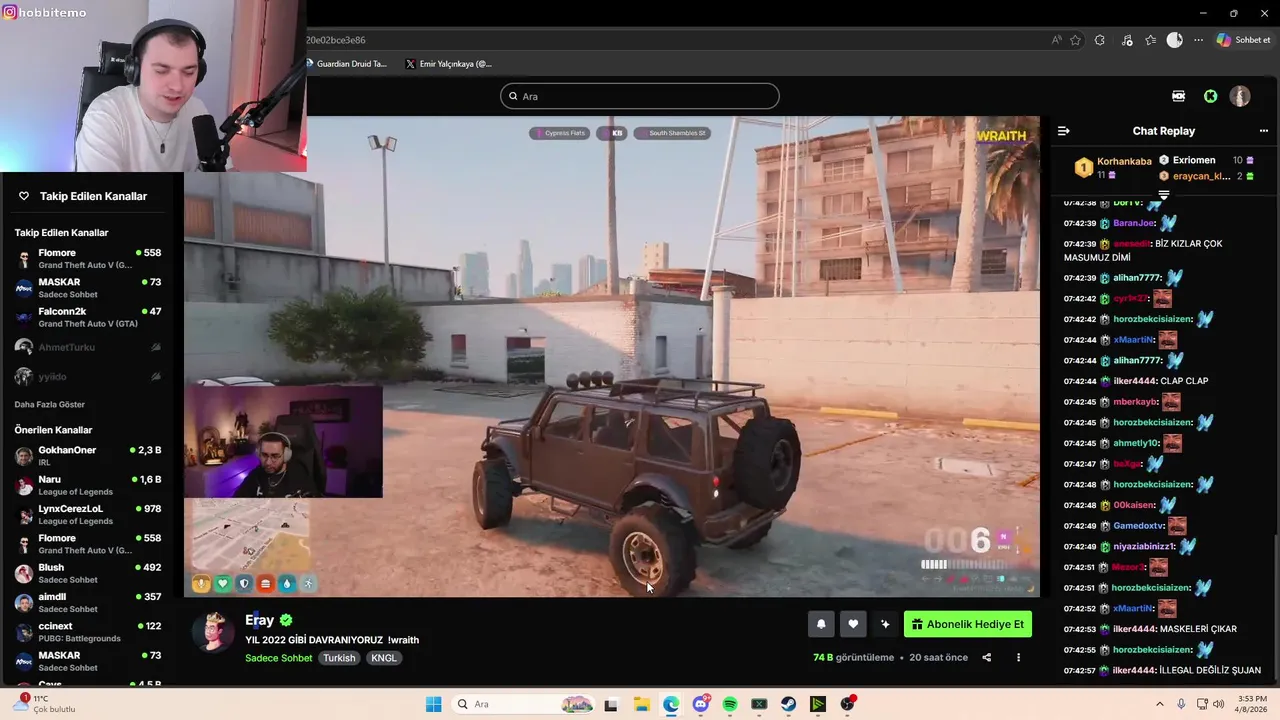Viewport: 1280px width, 720px height.
Task: Open OBS Studio from the taskbar
Action: [x=848, y=704]
